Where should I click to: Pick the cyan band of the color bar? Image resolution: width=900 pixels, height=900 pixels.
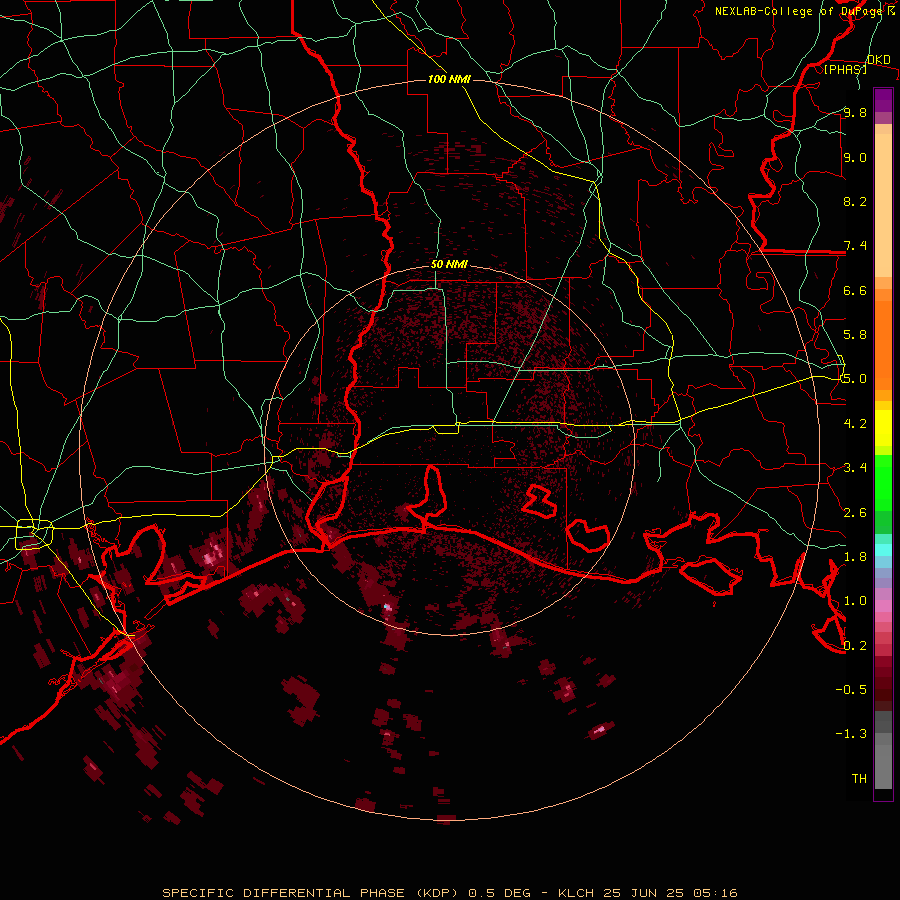[883, 550]
